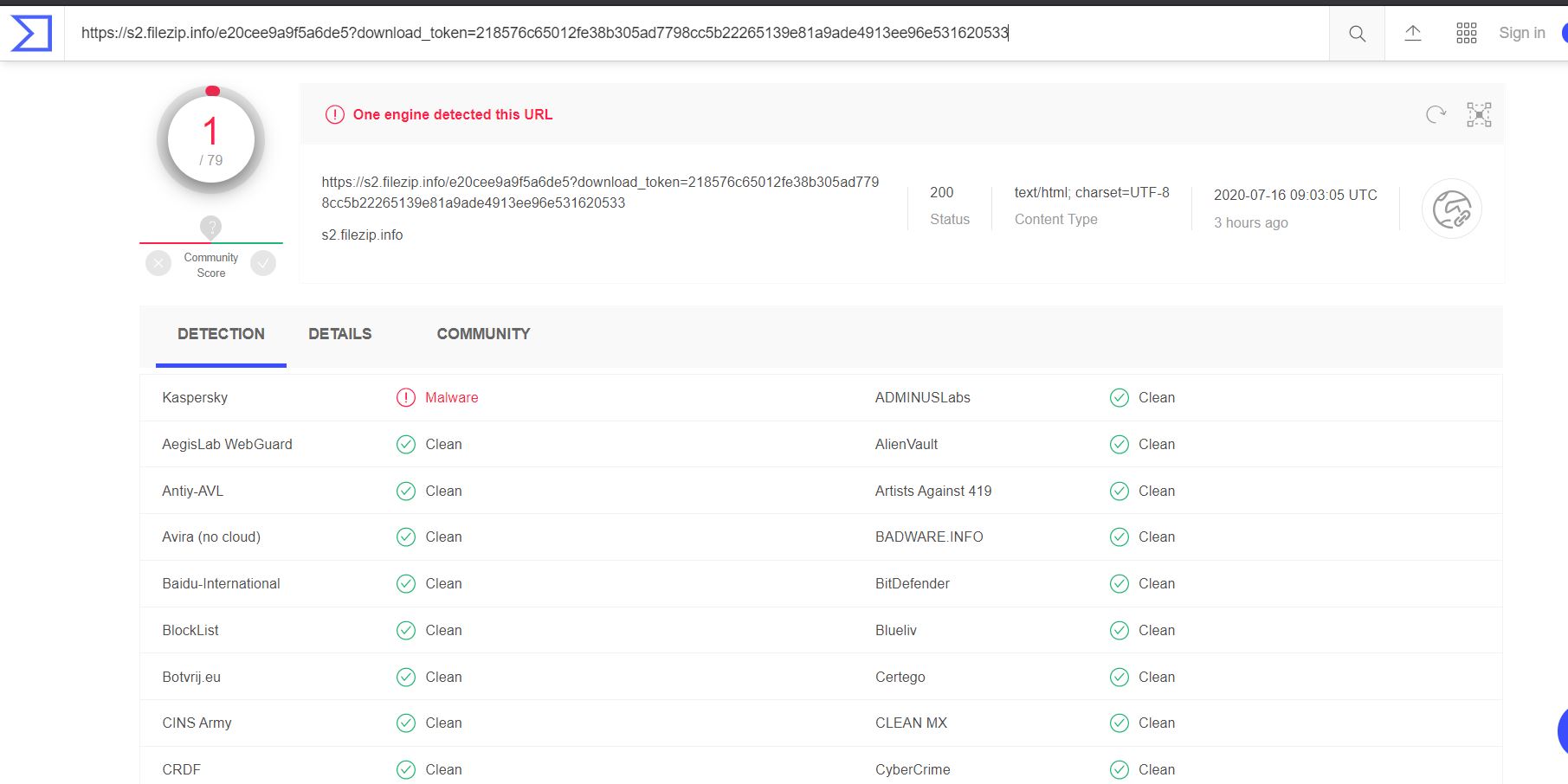
Task: Click the round URL link globe icon
Action: click(1452, 209)
